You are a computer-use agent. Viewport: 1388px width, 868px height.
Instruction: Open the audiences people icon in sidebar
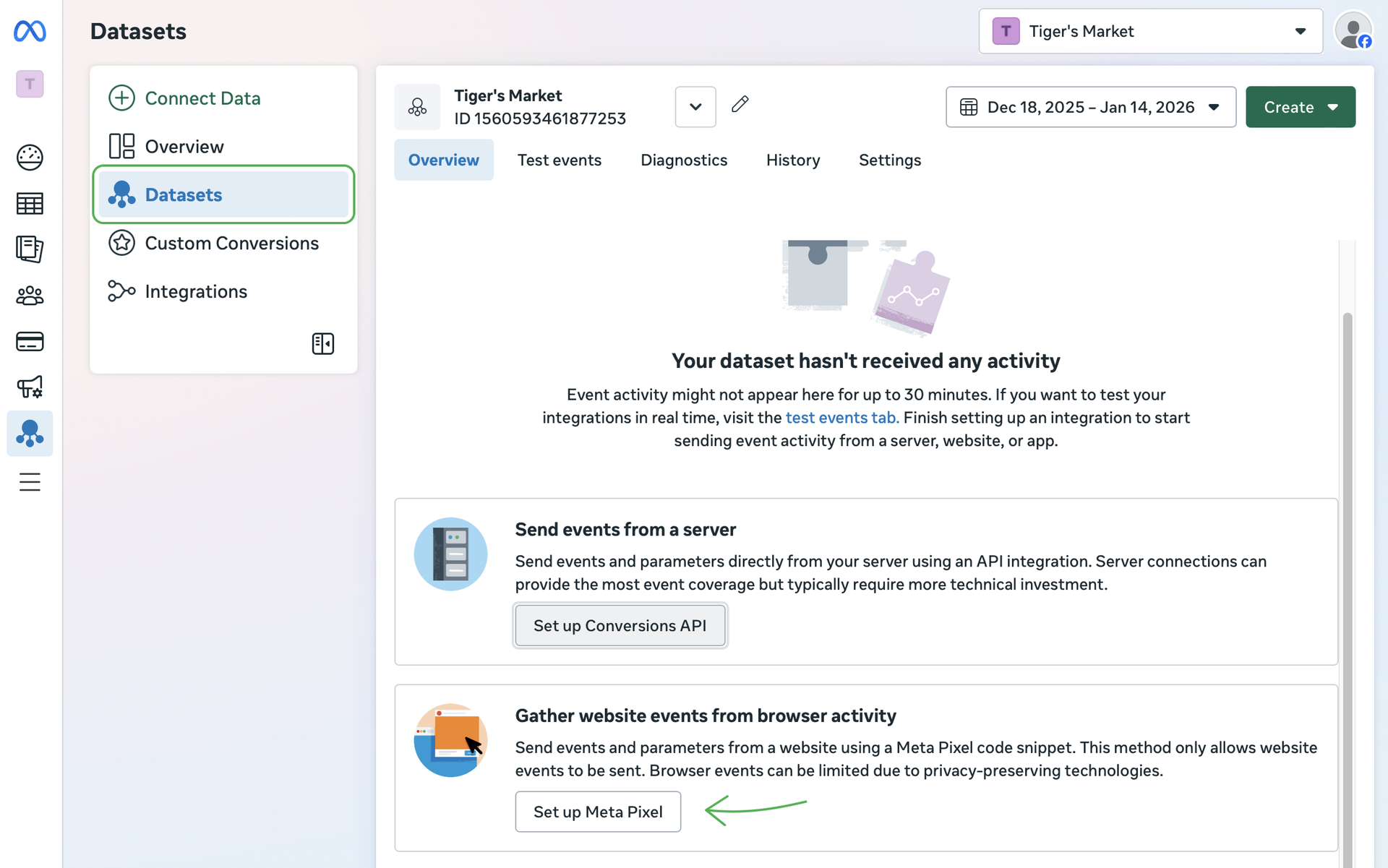tap(30, 295)
